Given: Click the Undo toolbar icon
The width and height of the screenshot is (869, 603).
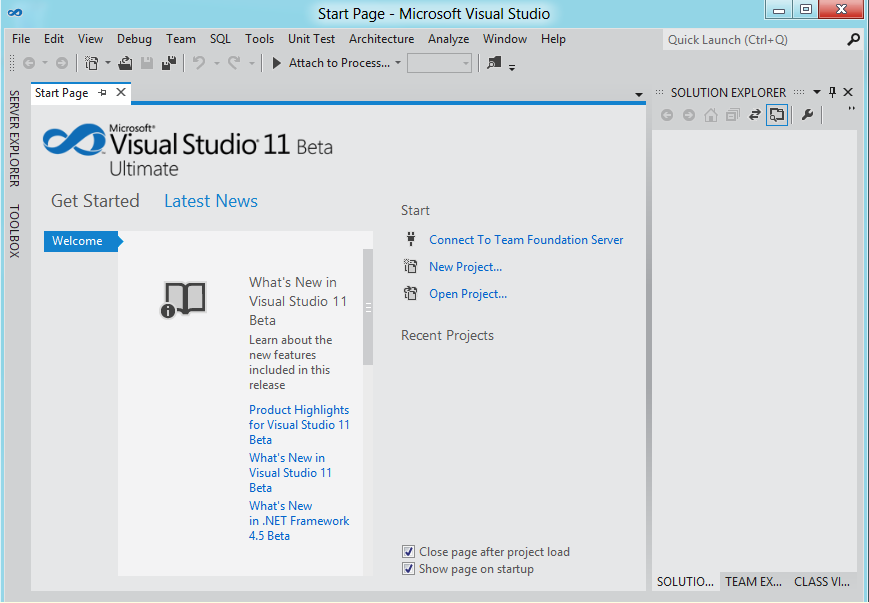Looking at the screenshot, I should point(199,63).
